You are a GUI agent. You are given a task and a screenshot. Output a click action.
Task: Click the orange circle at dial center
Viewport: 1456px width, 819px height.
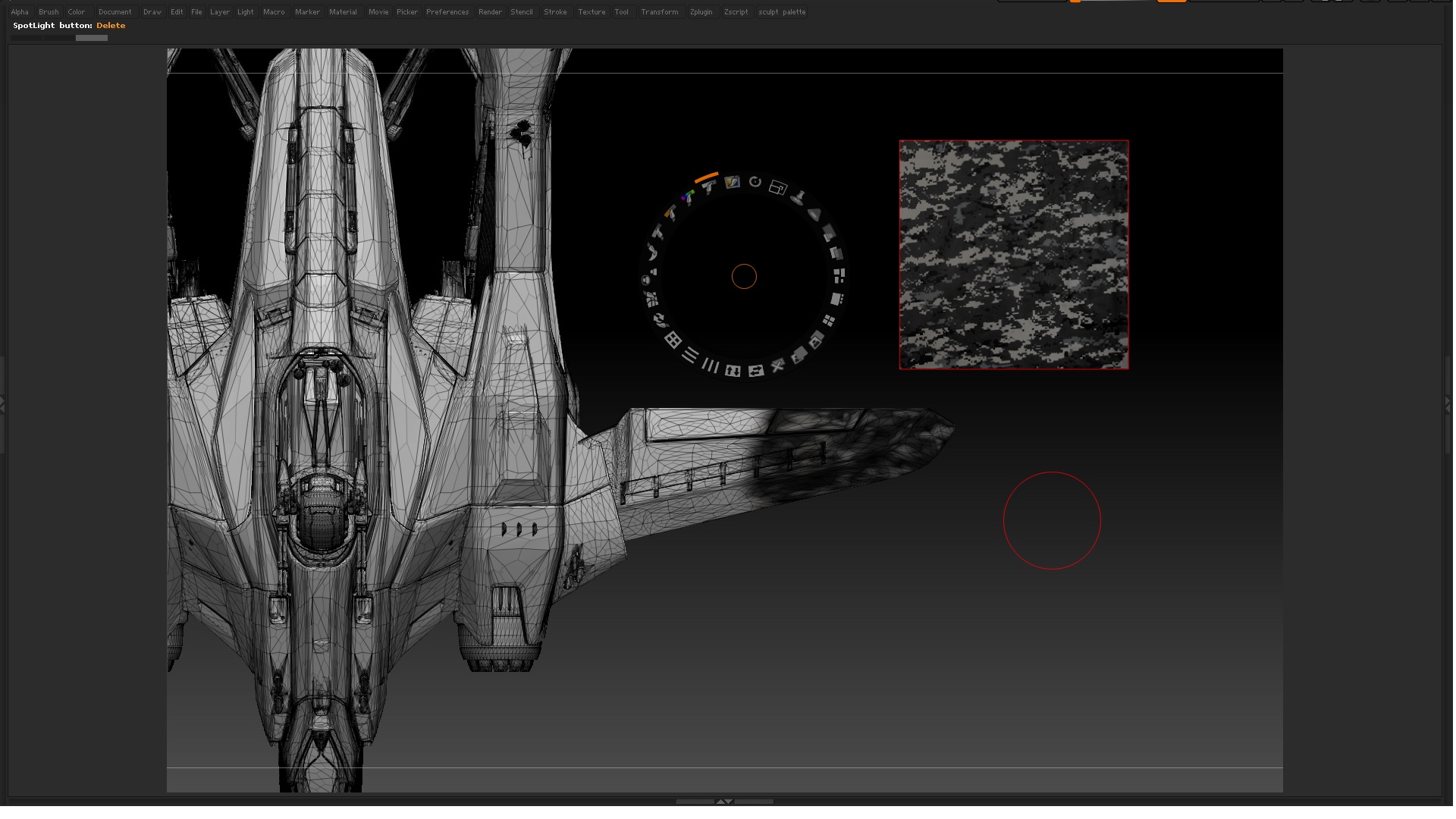[x=744, y=276]
